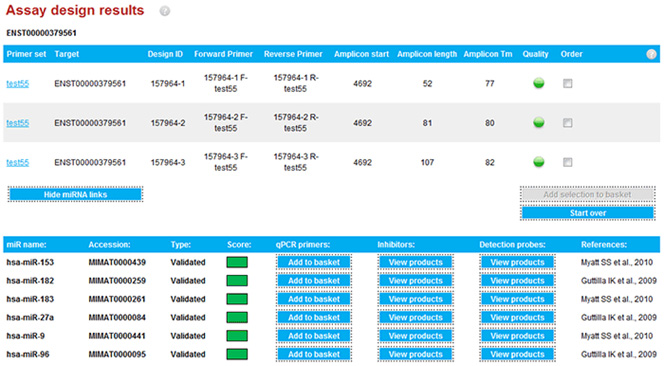Click green score box for hsa-miR-9
This screenshot has width=665, height=366.
click(x=237, y=336)
